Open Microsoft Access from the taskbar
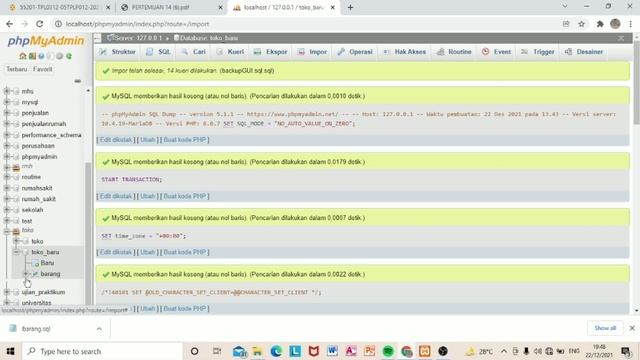 (351, 351)
